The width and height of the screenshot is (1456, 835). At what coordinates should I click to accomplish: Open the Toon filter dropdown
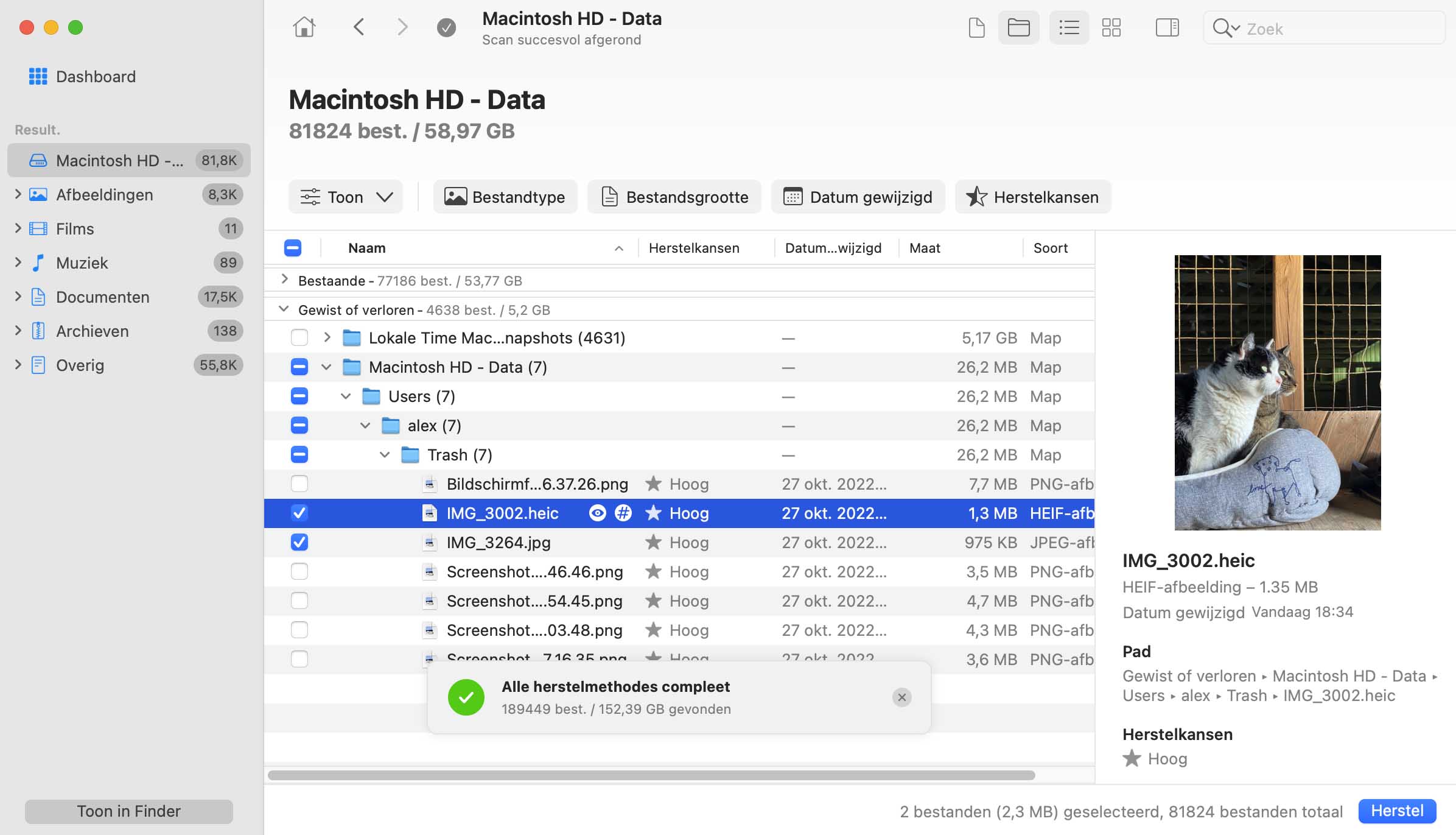click(346, 197)
